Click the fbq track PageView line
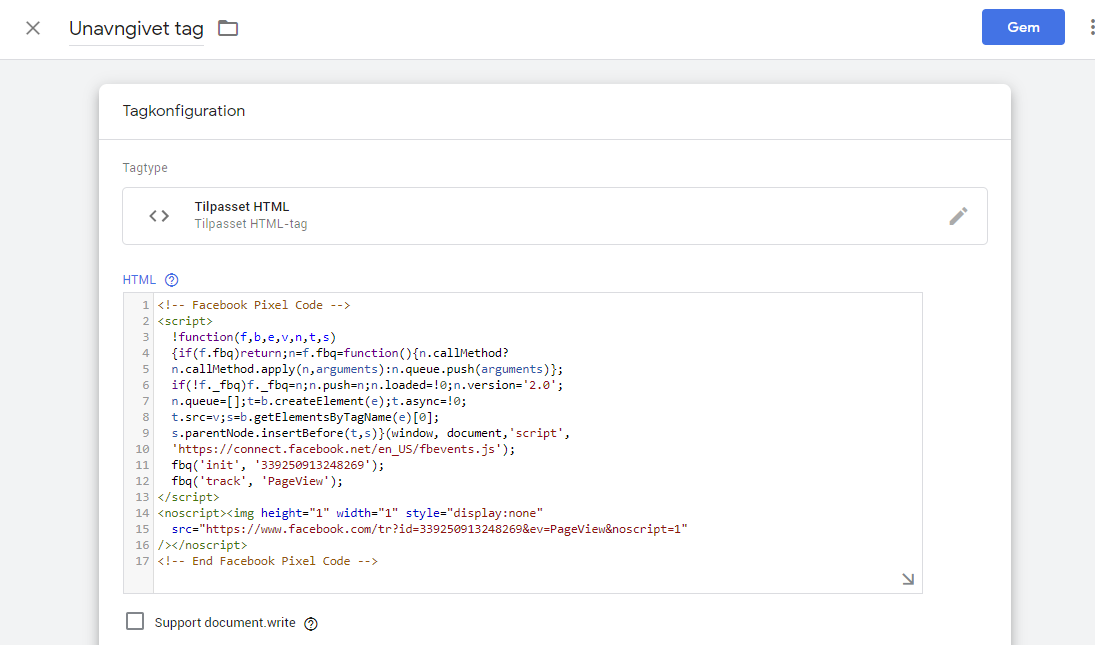 point(256,481)
